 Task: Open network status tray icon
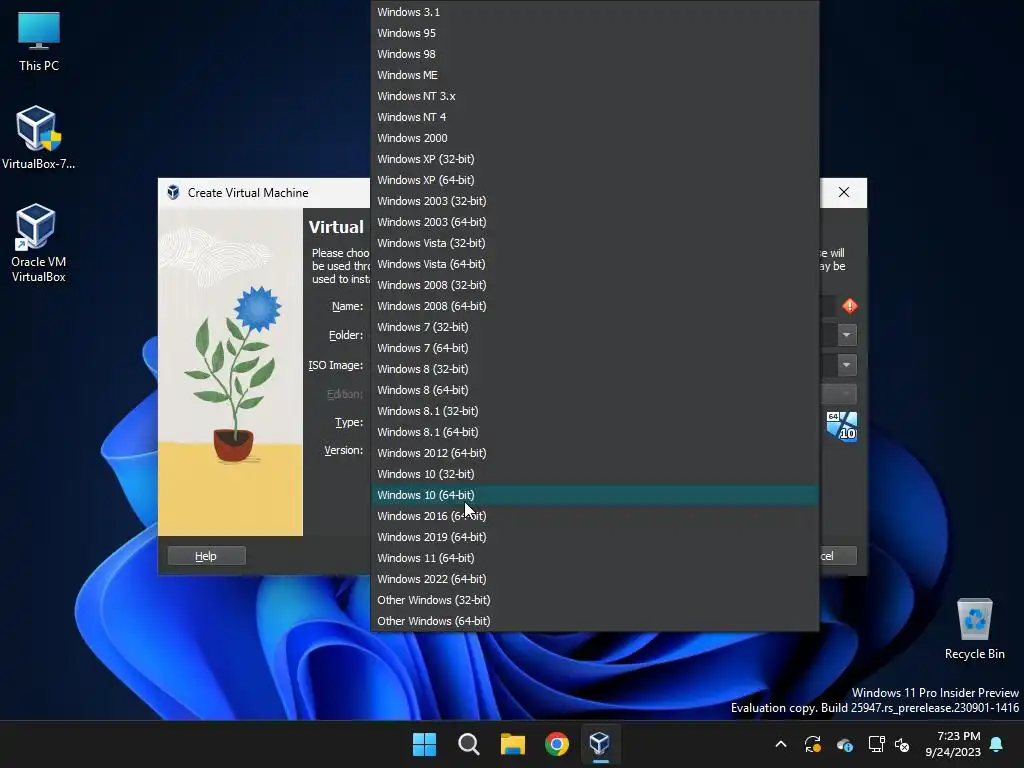(x=876, y=744)
